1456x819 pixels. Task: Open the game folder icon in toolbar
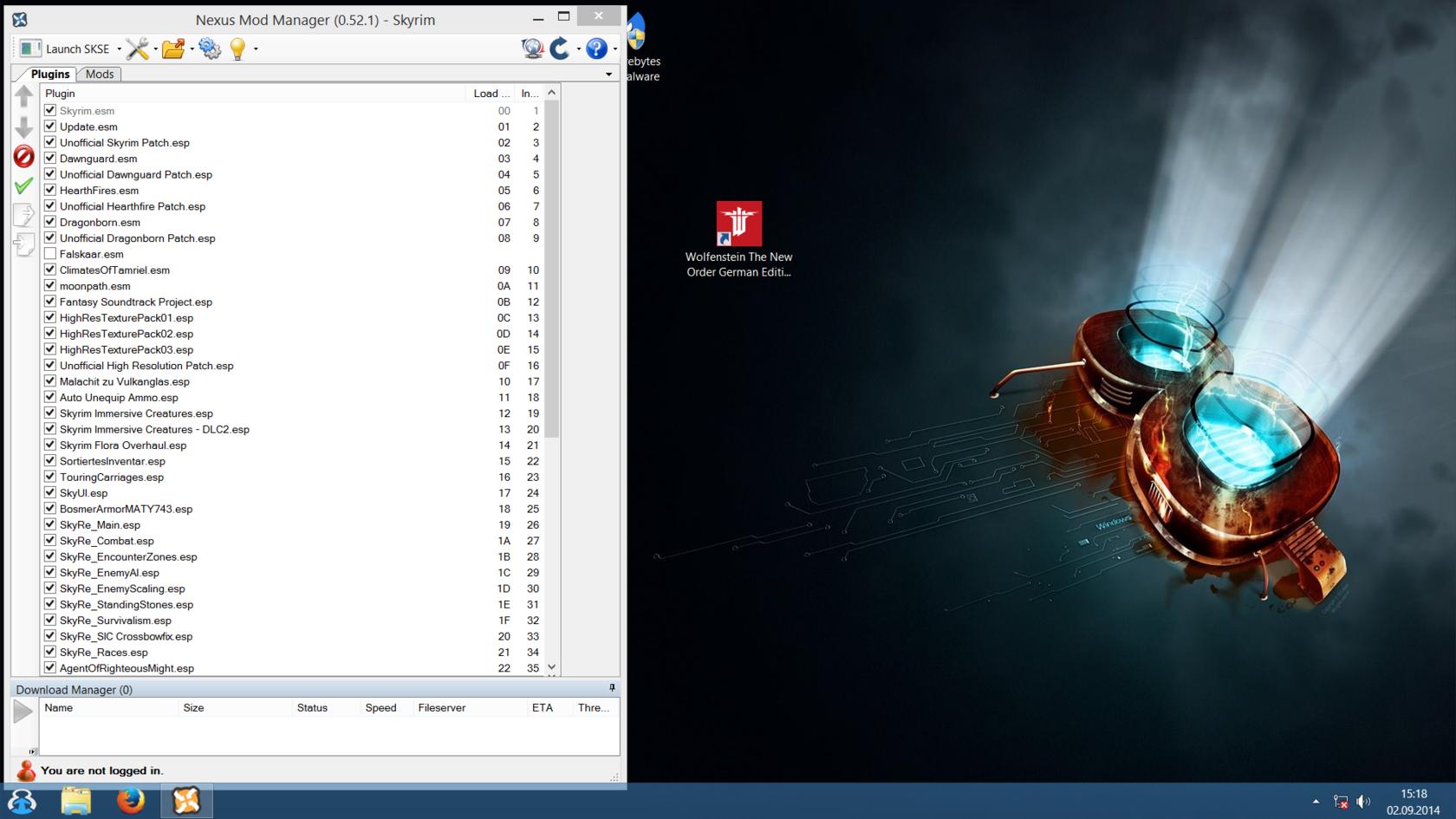173,49
